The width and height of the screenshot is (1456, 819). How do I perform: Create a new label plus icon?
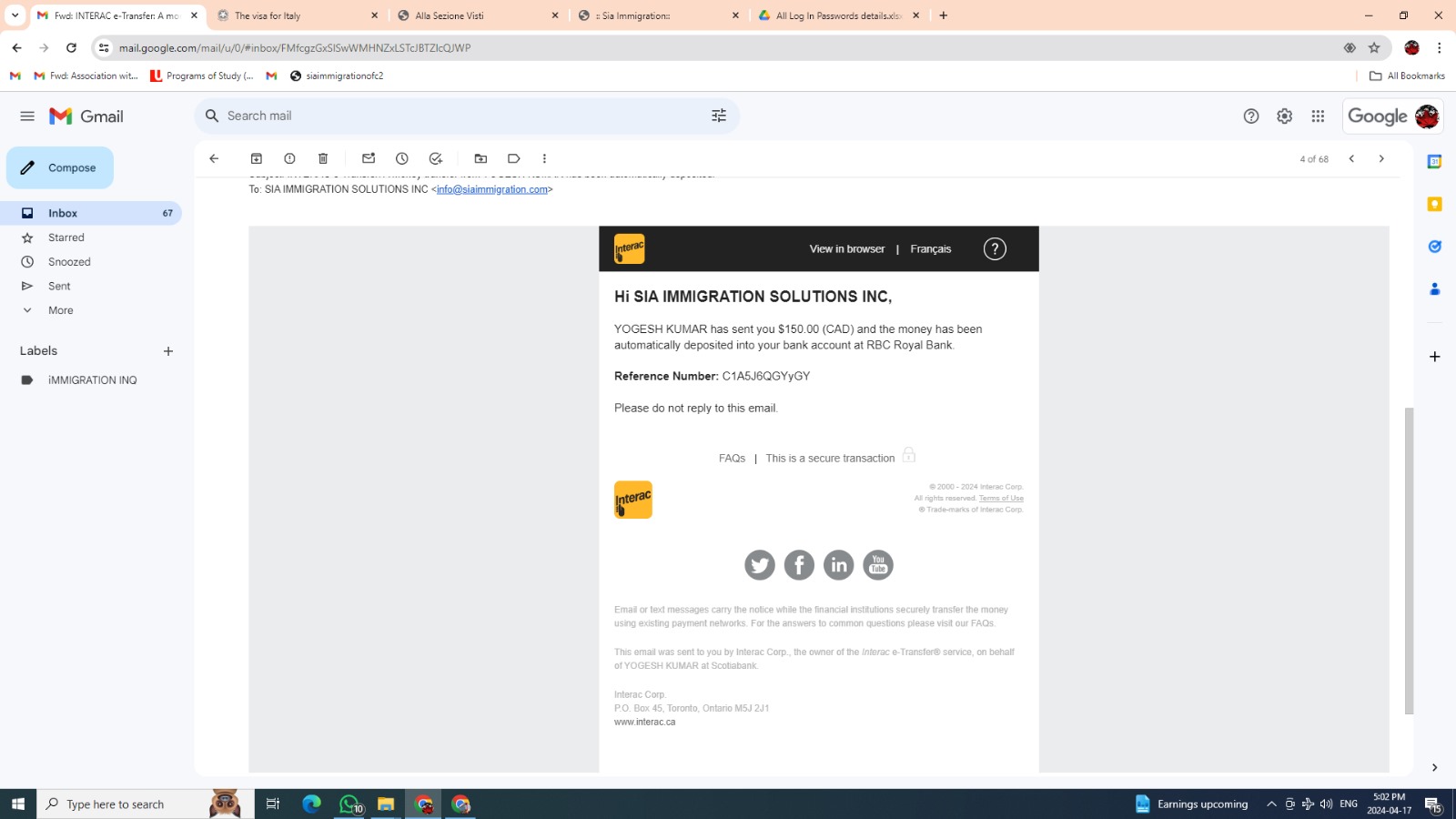[167, 351]
